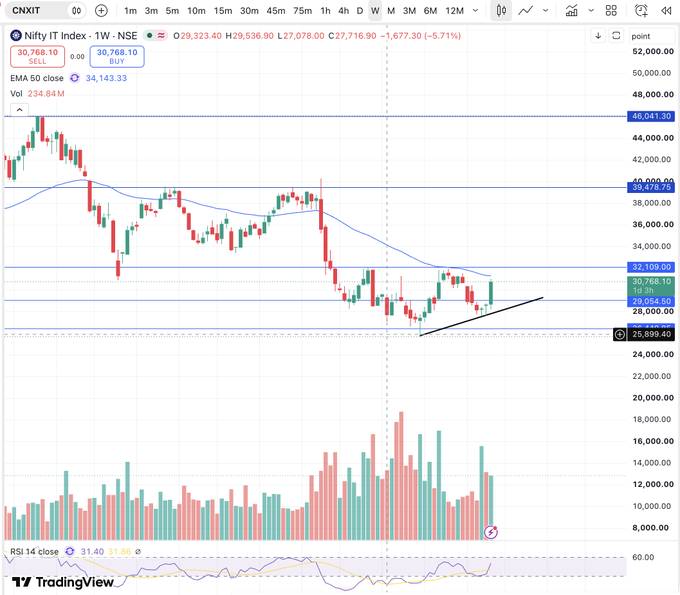Click the 30,768.10 SELL button
The width and height of the screenshot is (680, 595).
click(37, 56)
